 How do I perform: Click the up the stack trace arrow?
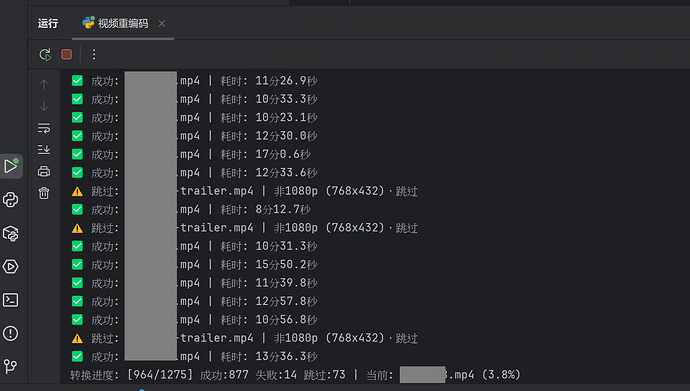click(44, 84)
